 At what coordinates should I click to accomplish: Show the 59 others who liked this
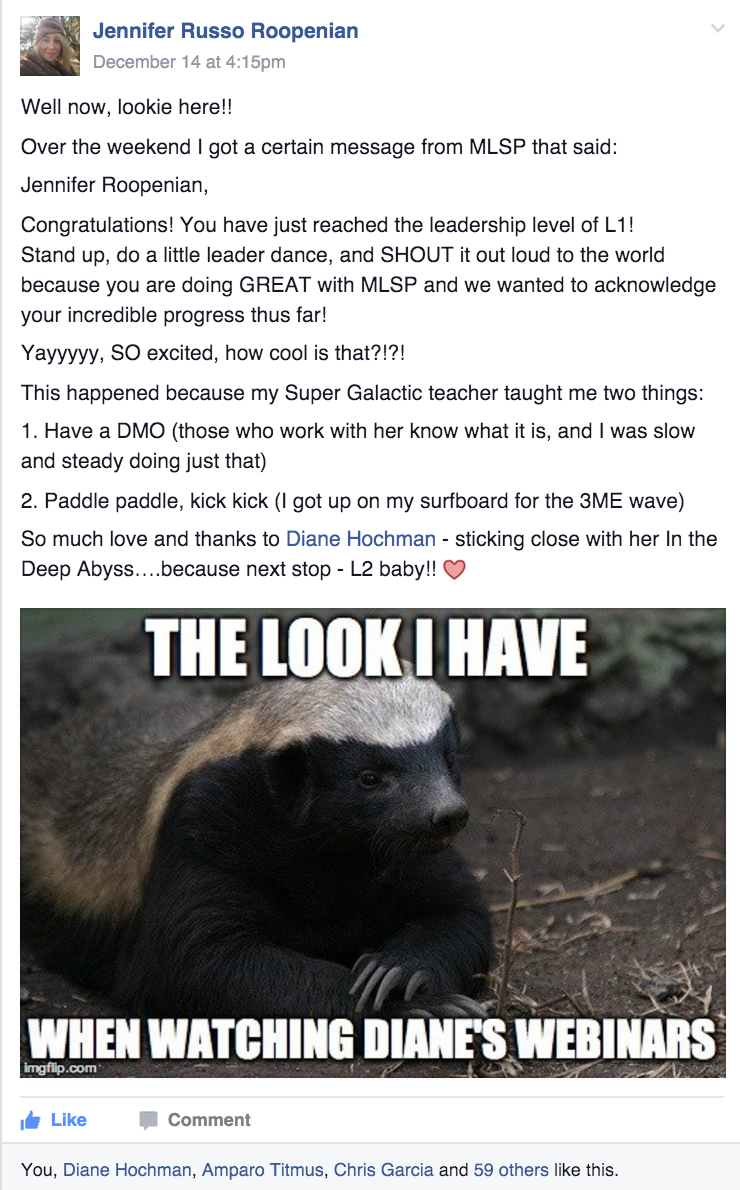point(511,1170)
